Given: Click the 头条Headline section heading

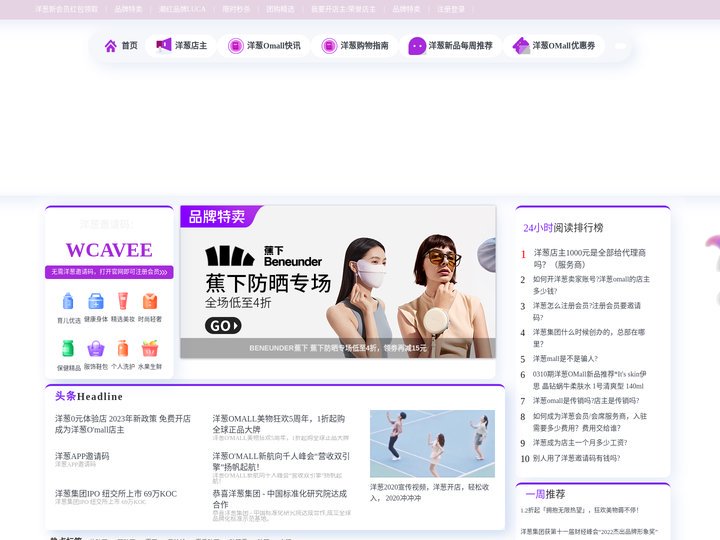Looking at the screenshot, I should click(89, 396).
